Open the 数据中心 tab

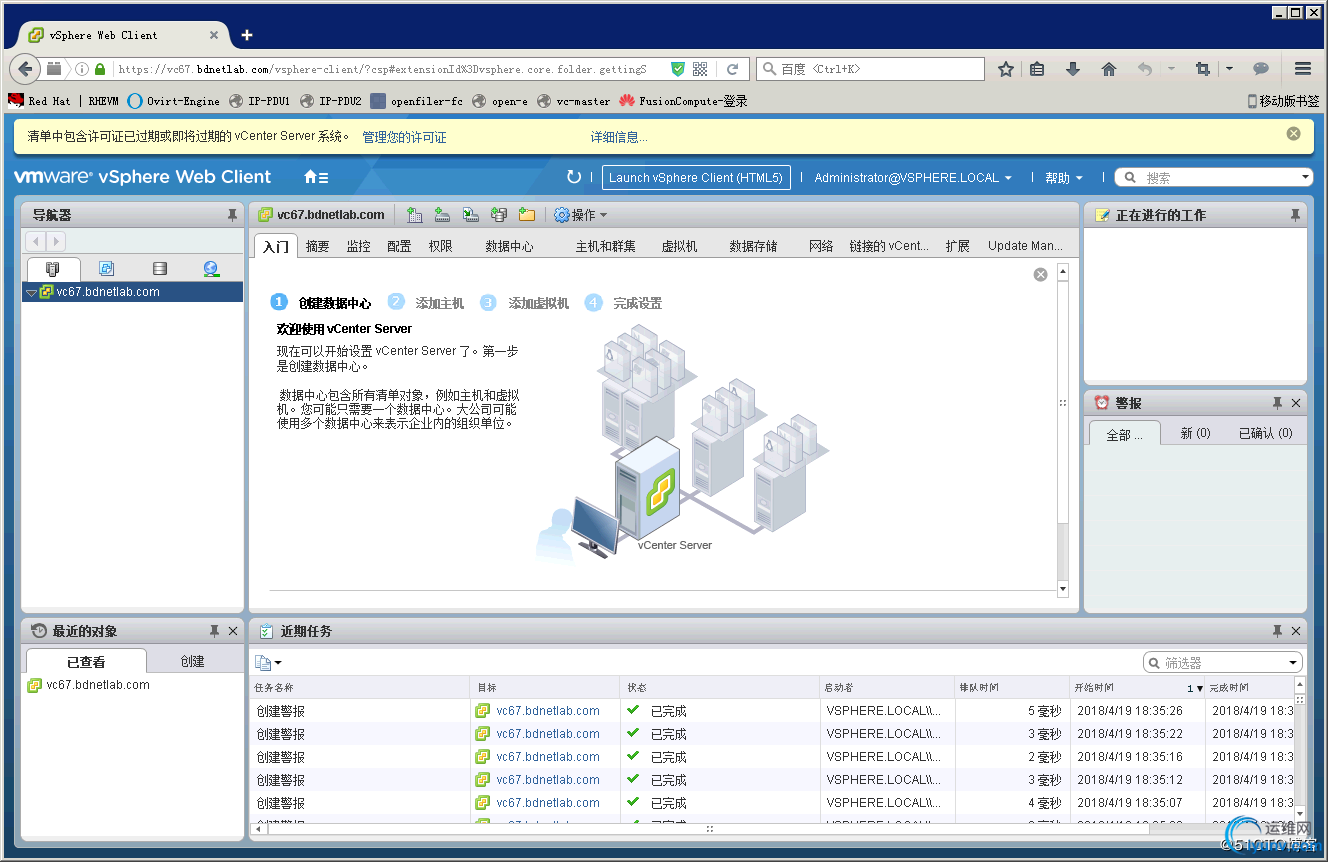point(509,246)
